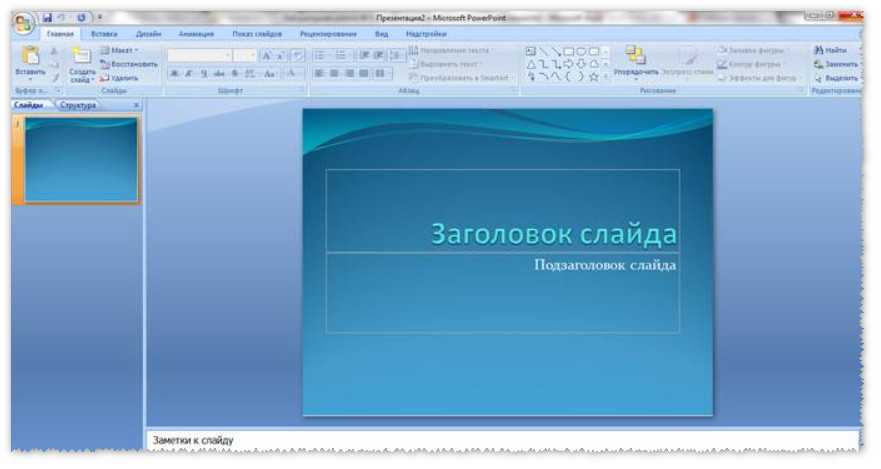This screenshot has width=881, height=469.
Task: Toggle underline text formatting
Action: tap(204, 73)
